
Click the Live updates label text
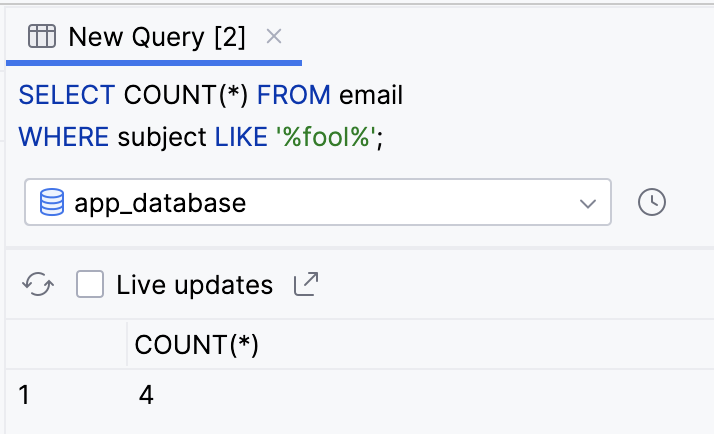(194, 285)
